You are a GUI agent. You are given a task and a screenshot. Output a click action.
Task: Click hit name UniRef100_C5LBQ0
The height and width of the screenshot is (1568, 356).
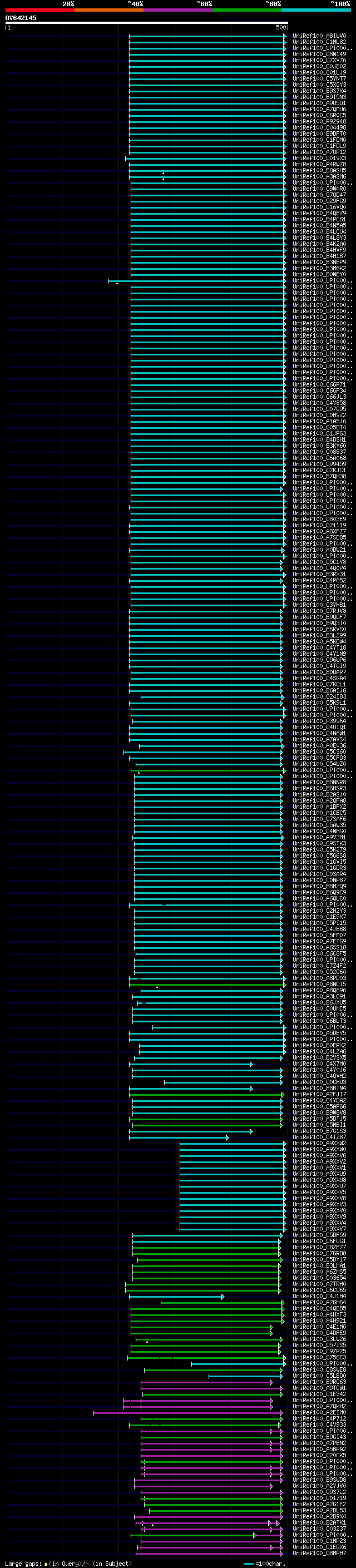[319, 1376]
